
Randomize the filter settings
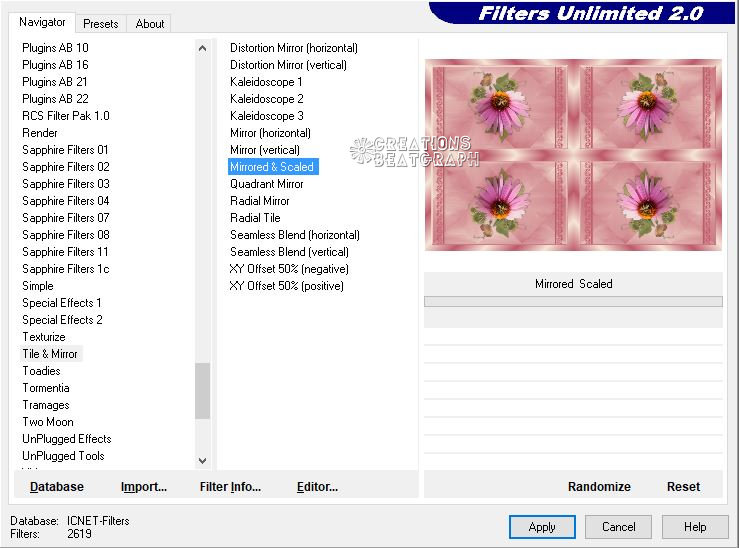pyautogui.click(x=599, y=487)
